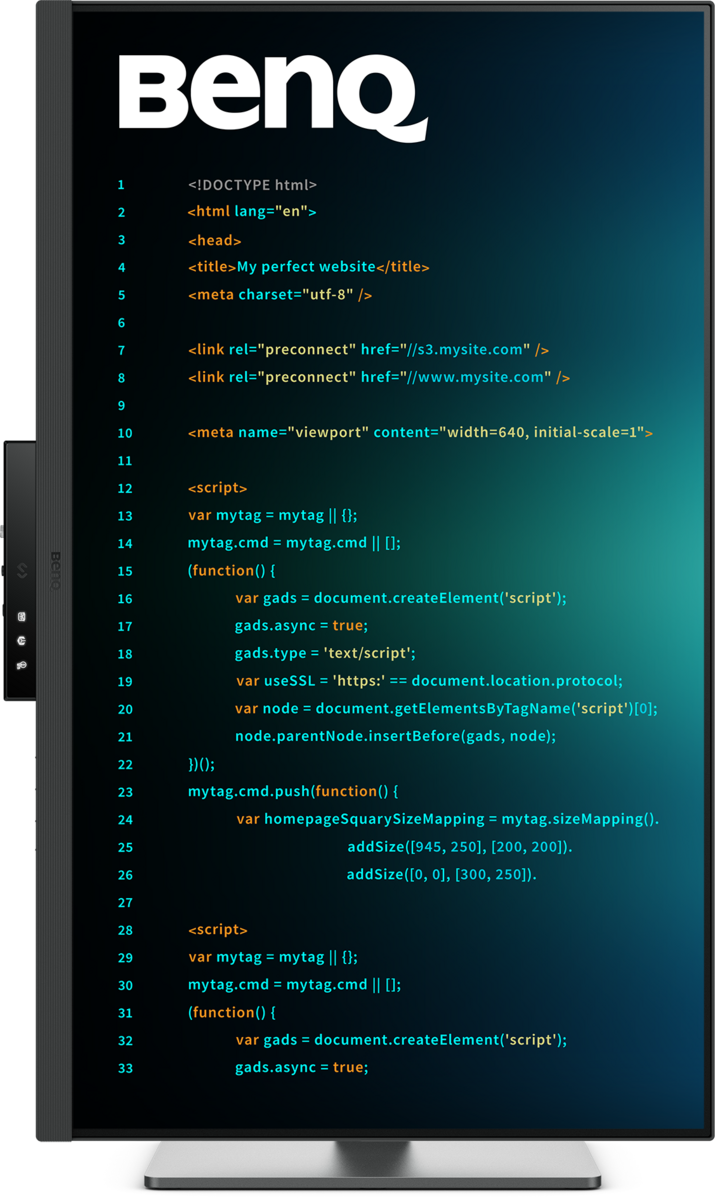Click the large white BenQ logo
This screenshot has width=715, height=1200.
click(x=272, y=96)
